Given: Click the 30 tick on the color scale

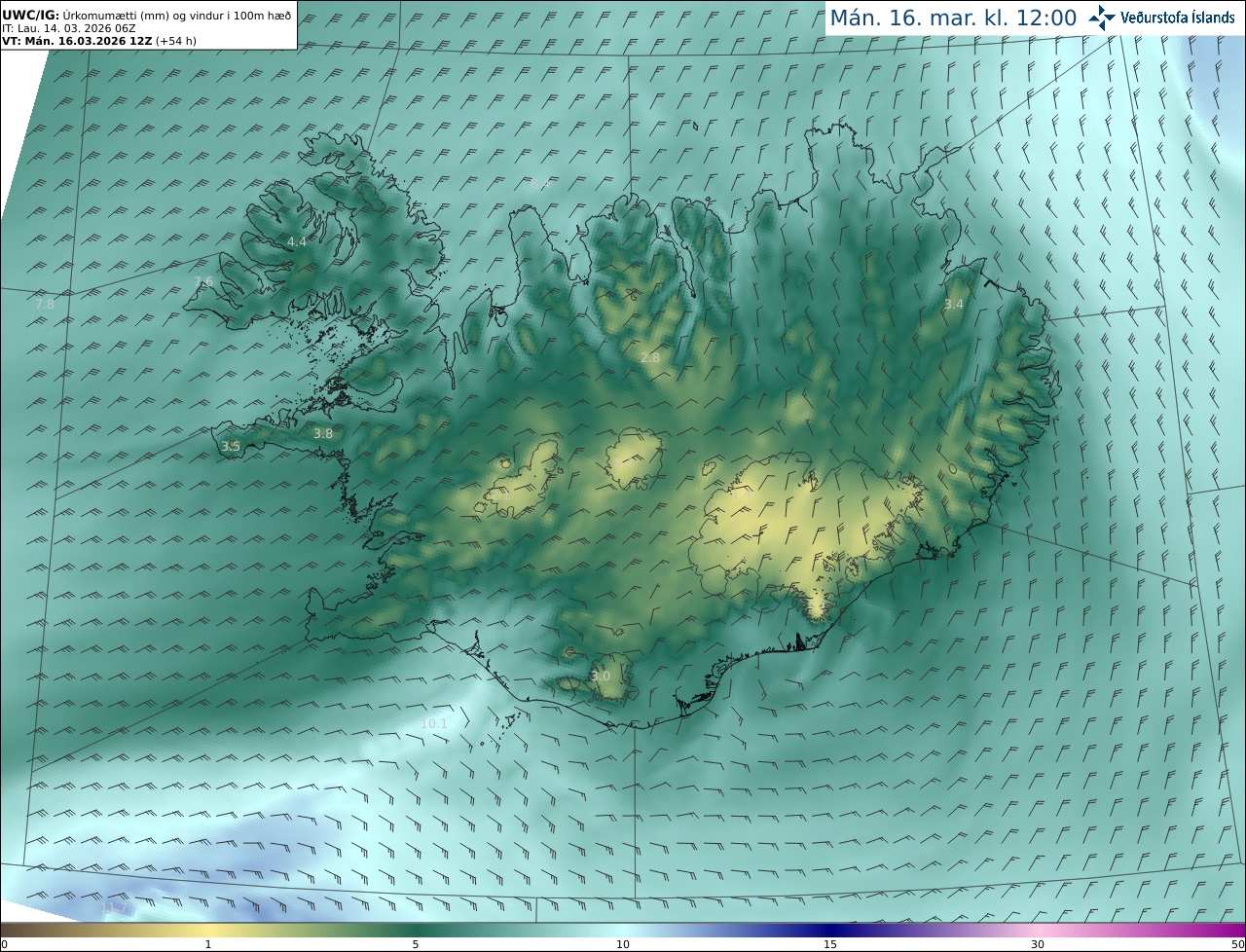Looking at the screenshot, I should pos(1038,944).
